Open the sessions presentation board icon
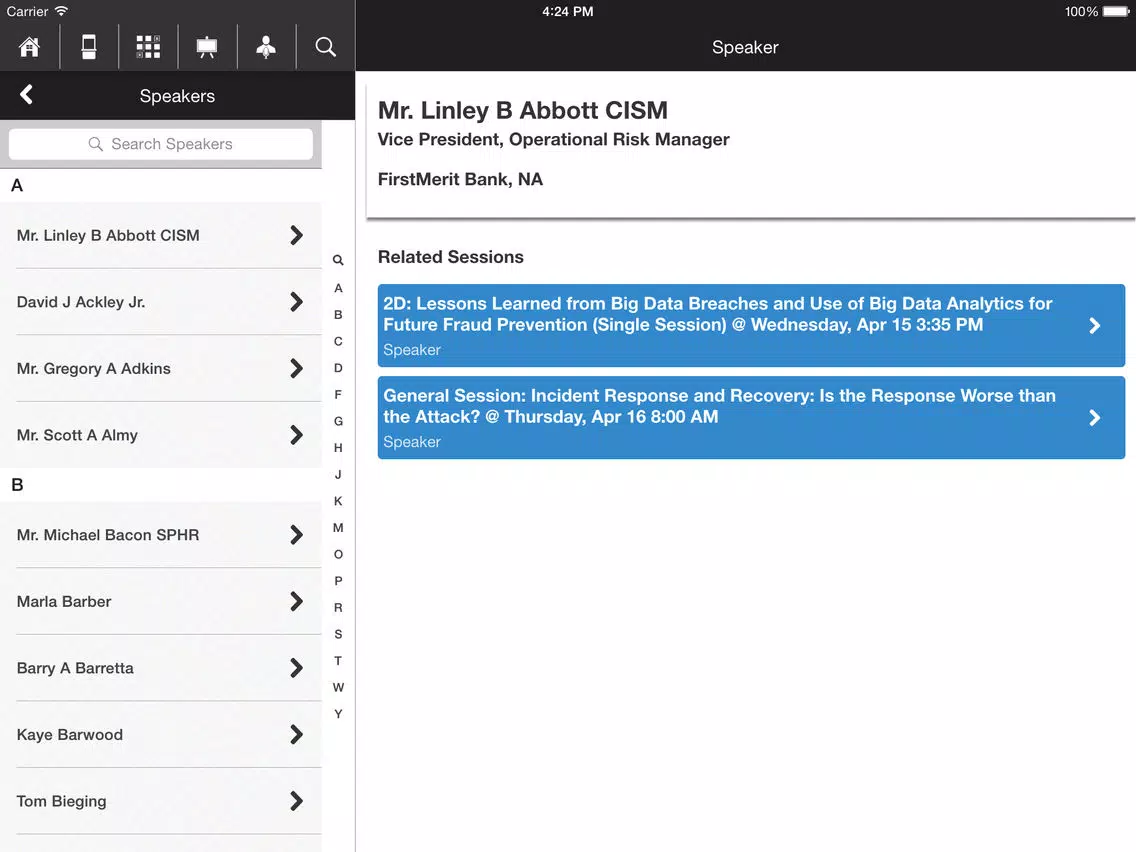 point(207,47)
